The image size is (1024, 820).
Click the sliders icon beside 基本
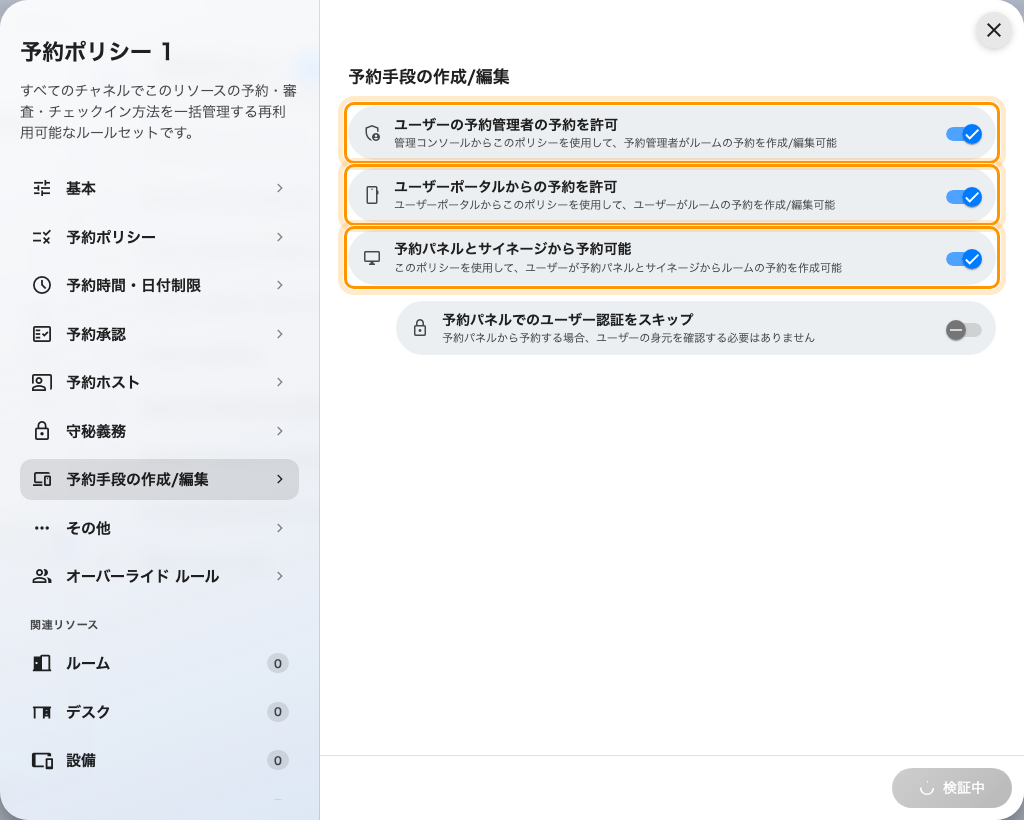point(42,188)
